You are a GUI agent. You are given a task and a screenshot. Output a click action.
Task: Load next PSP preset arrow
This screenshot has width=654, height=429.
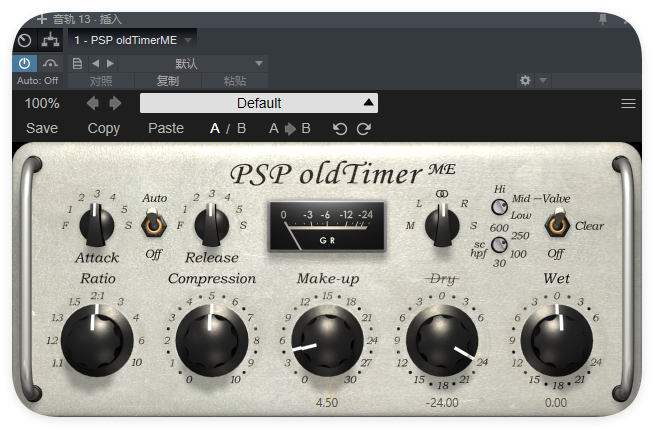(x=115, y=103)
